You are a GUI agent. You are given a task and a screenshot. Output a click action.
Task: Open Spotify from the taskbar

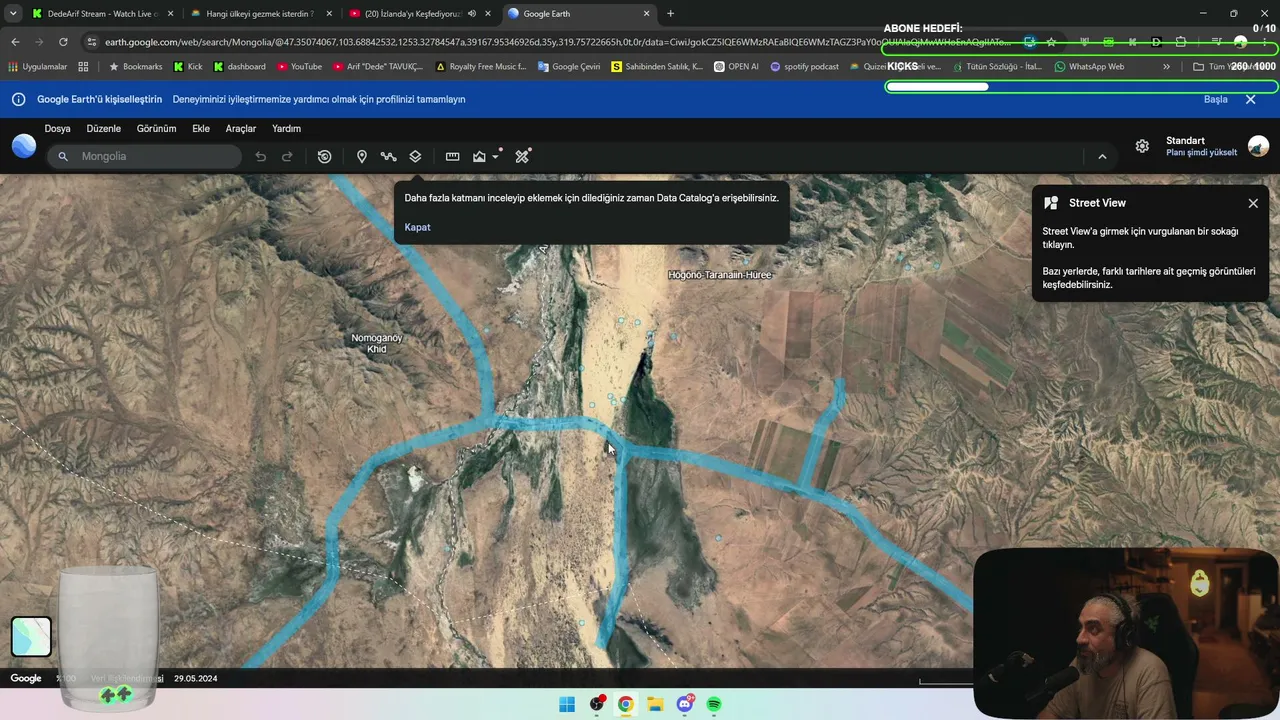tap(714, 704)
